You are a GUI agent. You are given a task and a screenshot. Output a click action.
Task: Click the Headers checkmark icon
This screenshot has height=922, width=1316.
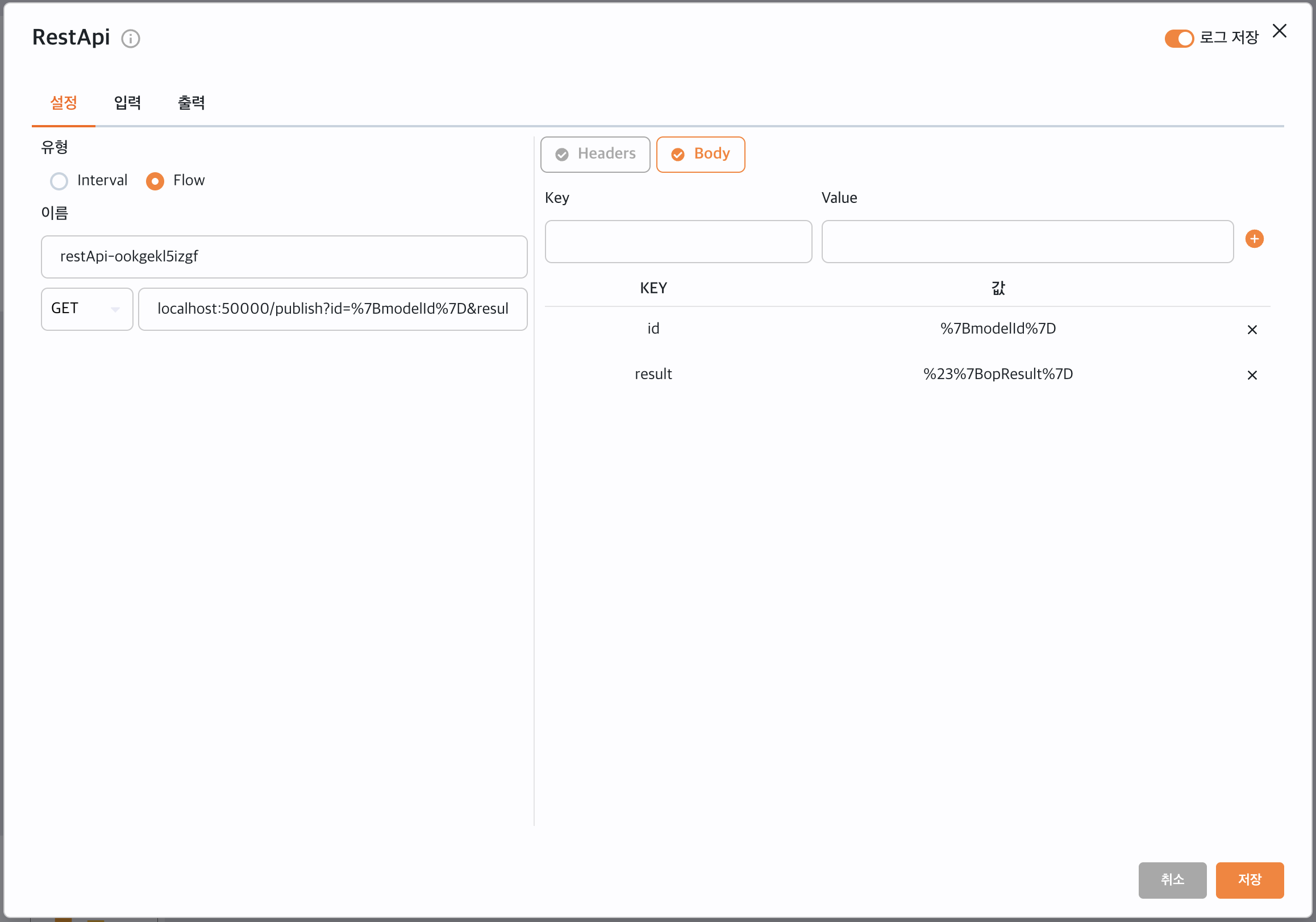coord(562,154)
